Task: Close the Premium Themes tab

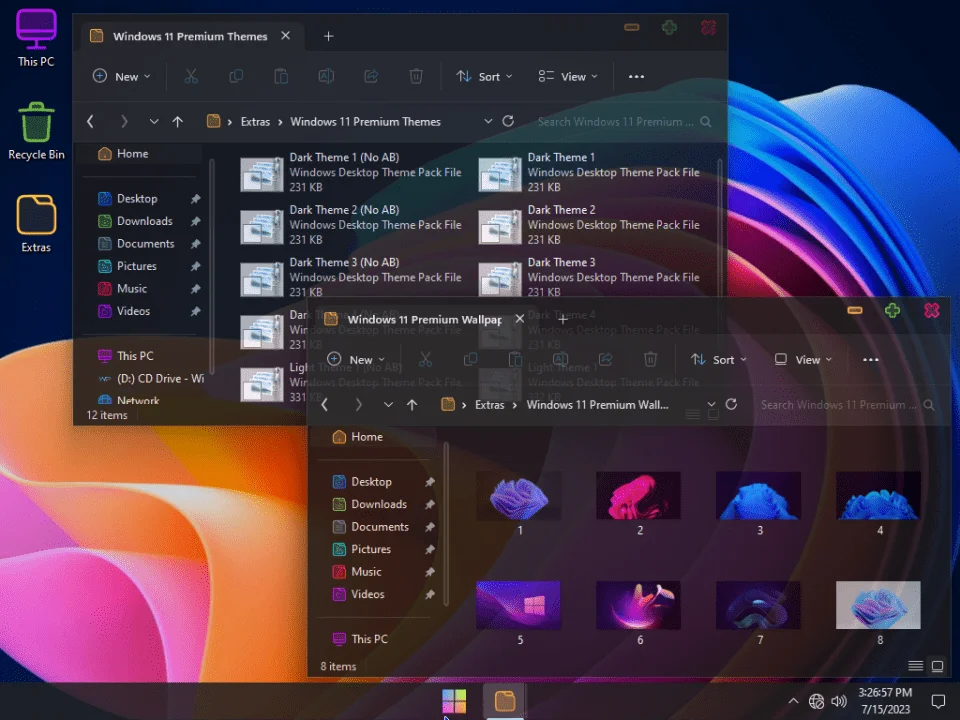Action: click(x=285, y=36)
